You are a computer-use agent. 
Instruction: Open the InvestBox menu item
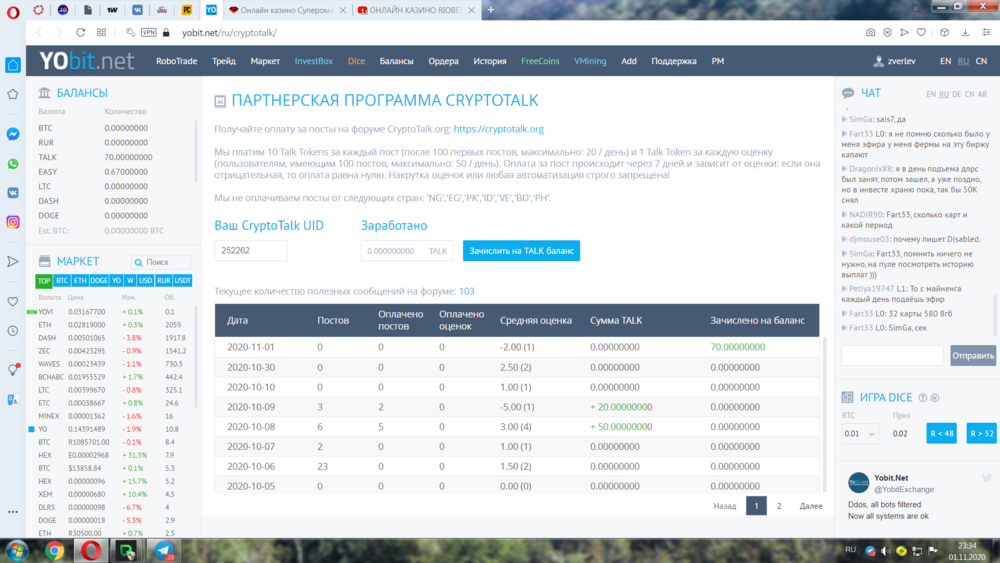pos(314,61)
